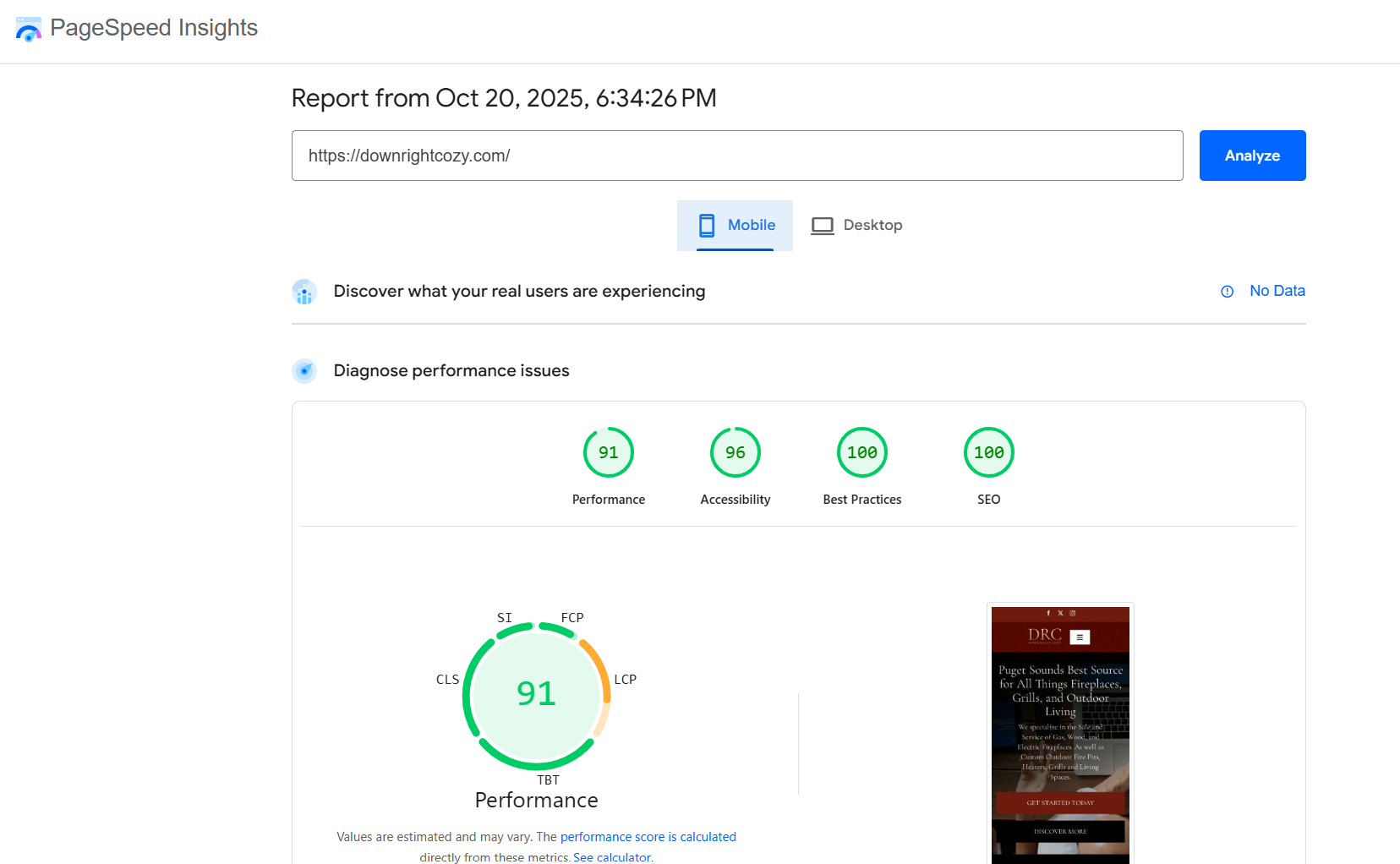Click the mobile phone icon in tab
The width and height of the screenshot is (1400, 864).
click(x=707, y=225)
